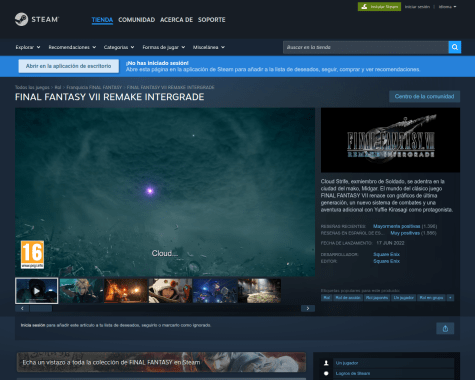Open the Recomendaciones dropdown menu
Image resolution: width=475 pixels, height=380 pixels.
coord(72,47)
